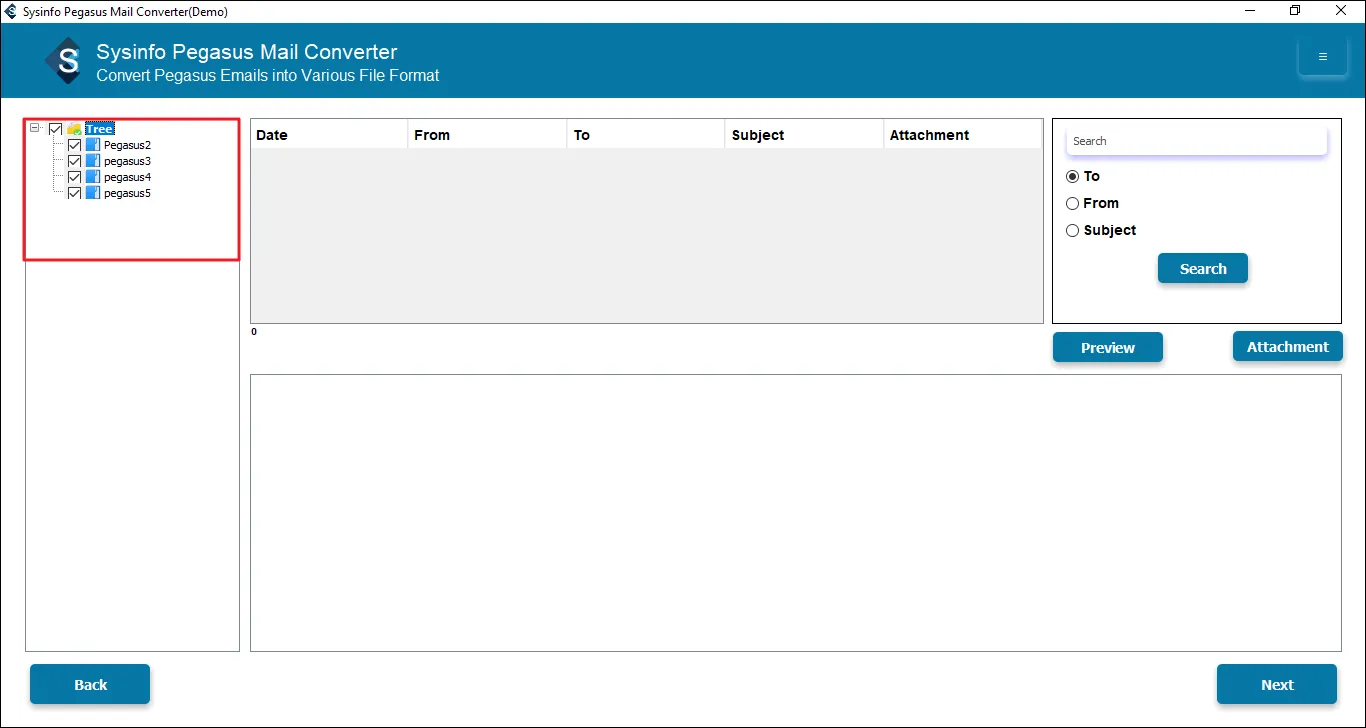Sort by the From column header
The height and width of the screenshot is (728, 1366).
(x=488, y=135)
